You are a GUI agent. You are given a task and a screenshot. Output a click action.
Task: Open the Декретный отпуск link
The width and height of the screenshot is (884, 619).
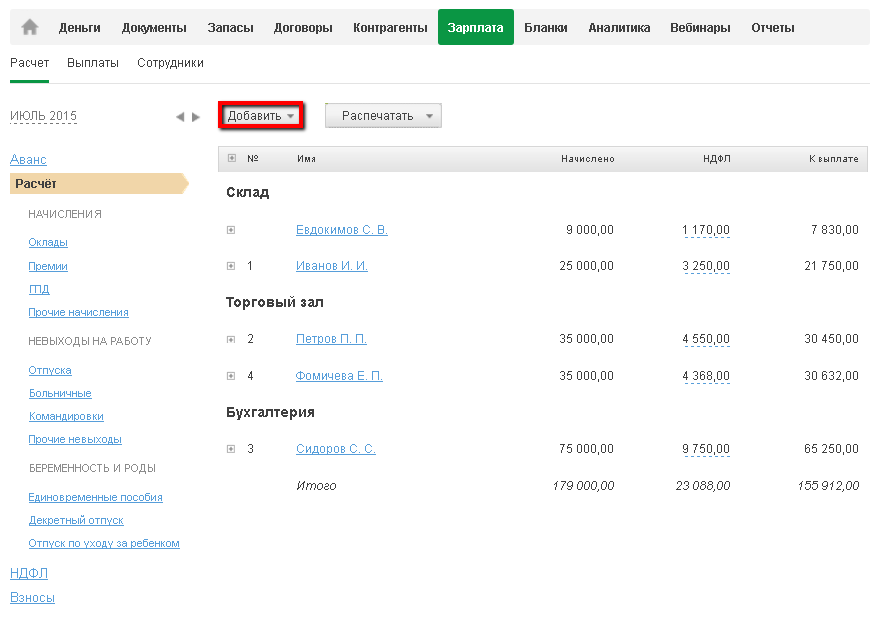click(76, 520)
